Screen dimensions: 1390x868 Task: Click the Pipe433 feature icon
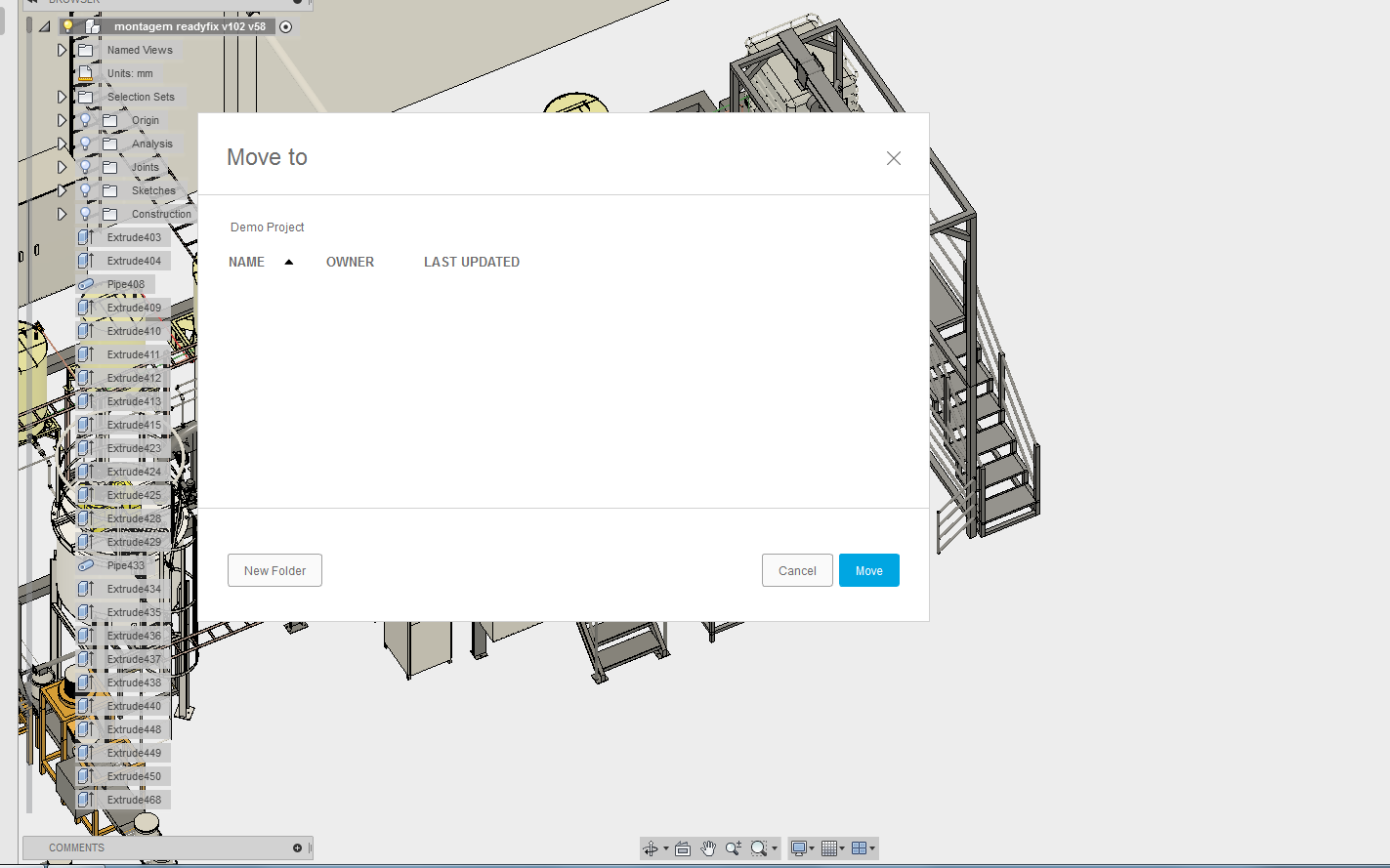pos(86,565)
